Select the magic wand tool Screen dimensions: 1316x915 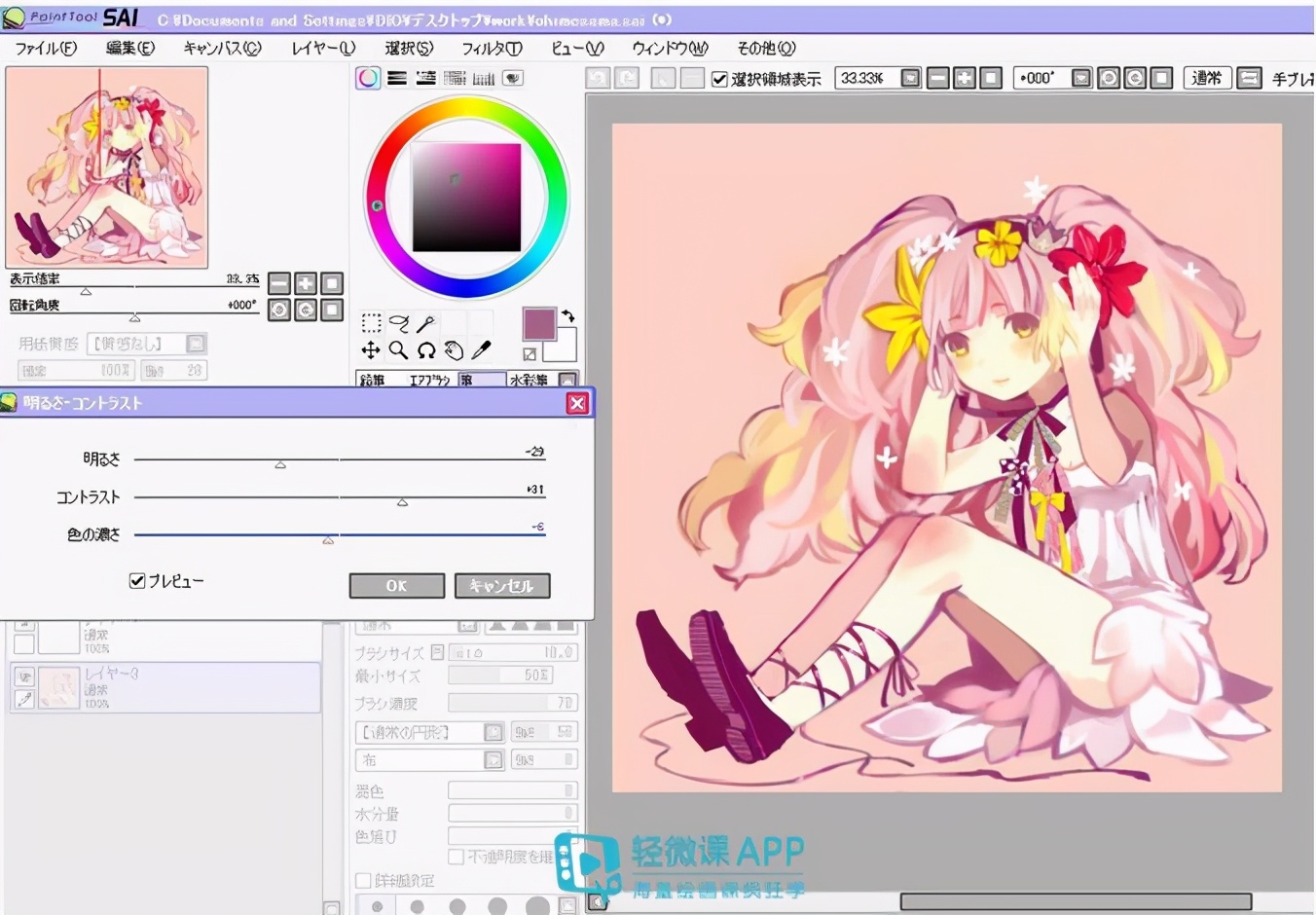point(425,323)
